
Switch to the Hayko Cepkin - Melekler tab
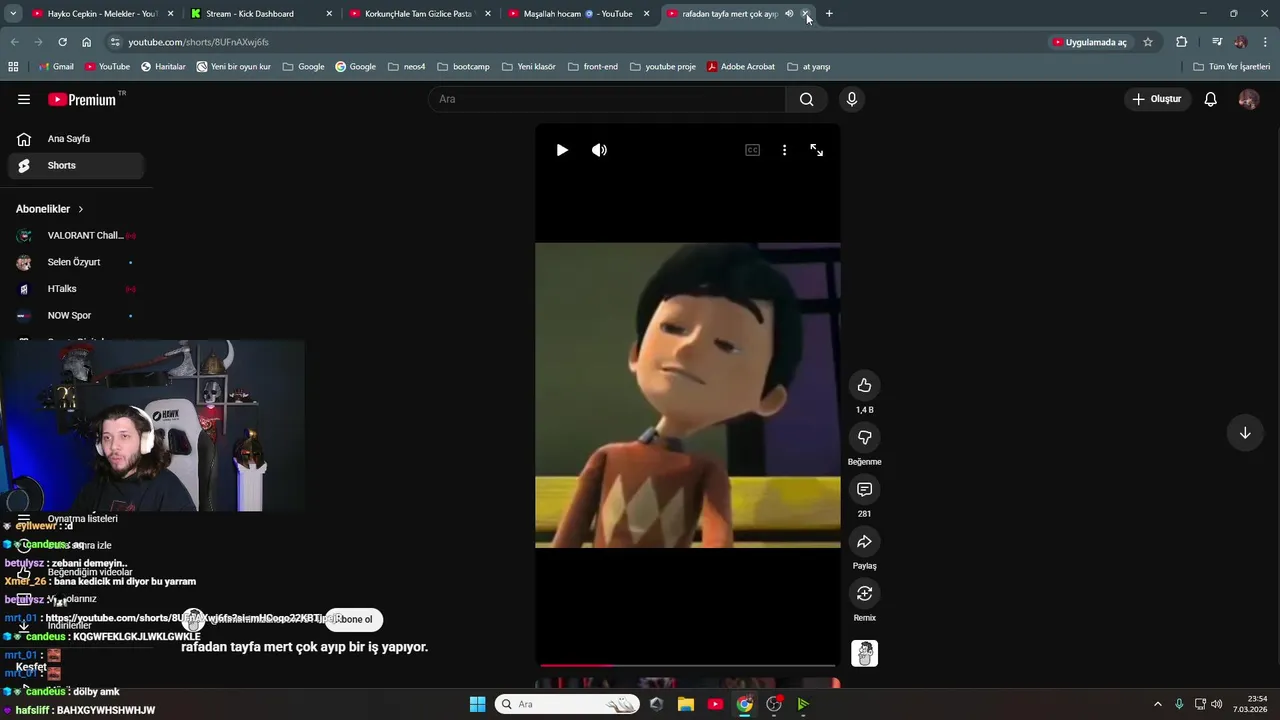click(102, 14)
